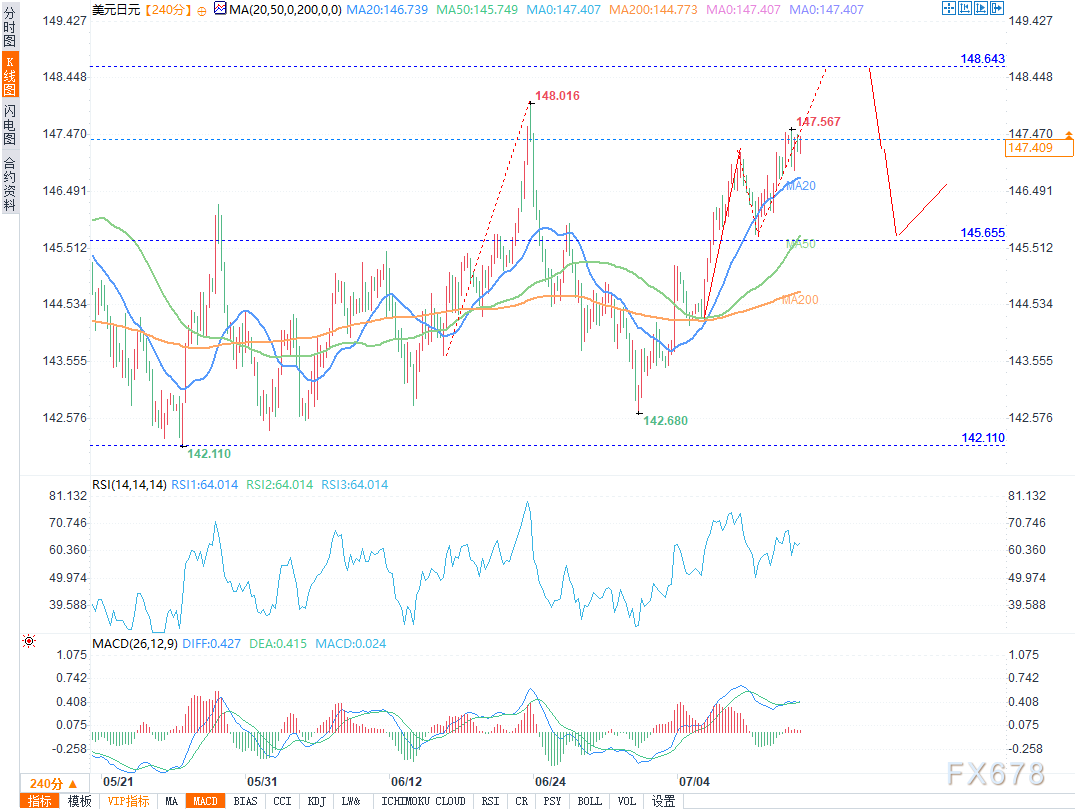Screen dimensions: 1075x809
Task: Select the RSI indicator in the bottom bar
Action: (490, 801)
